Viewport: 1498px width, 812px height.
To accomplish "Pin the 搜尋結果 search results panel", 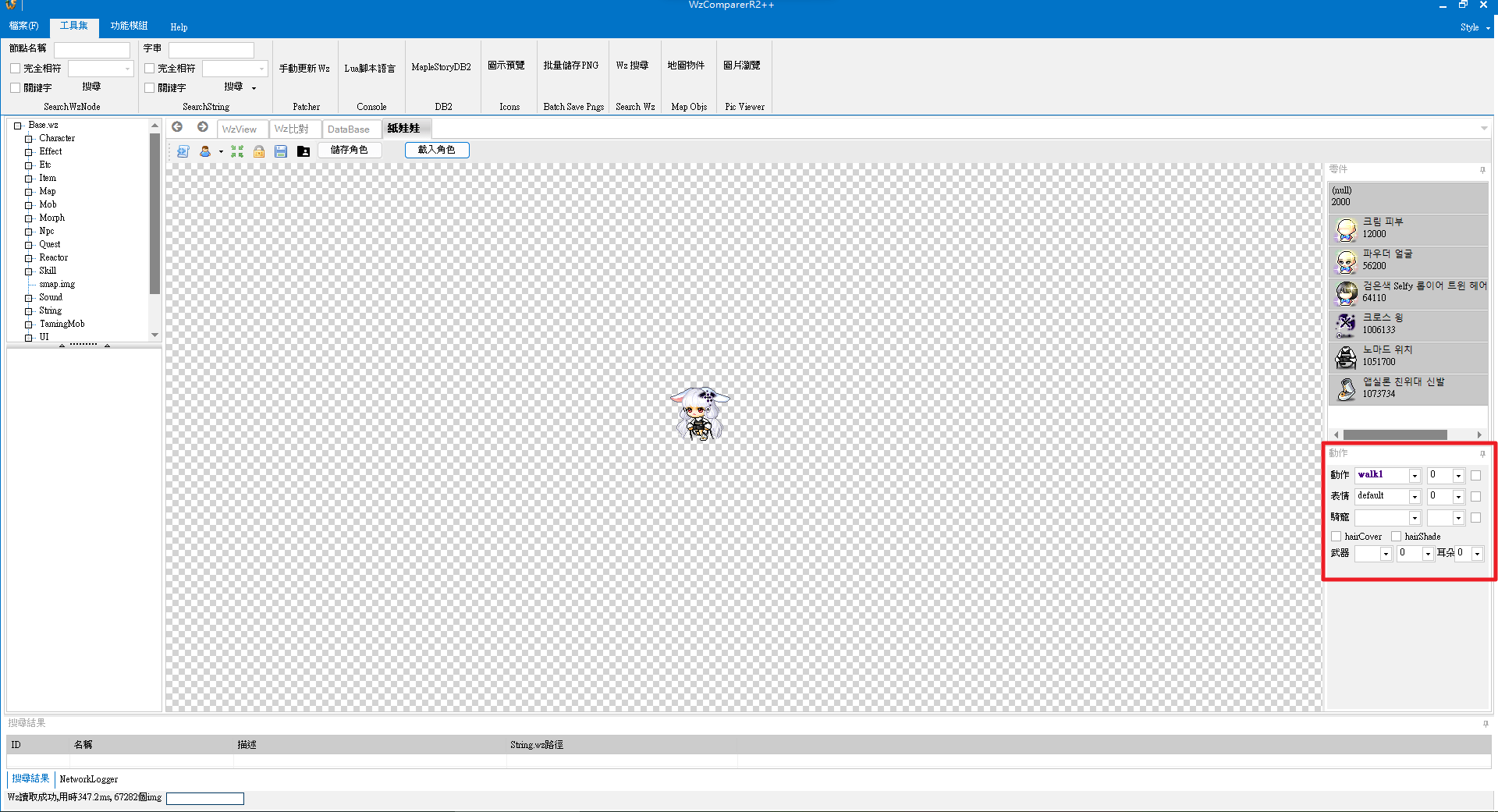I will pos(1486,723).
